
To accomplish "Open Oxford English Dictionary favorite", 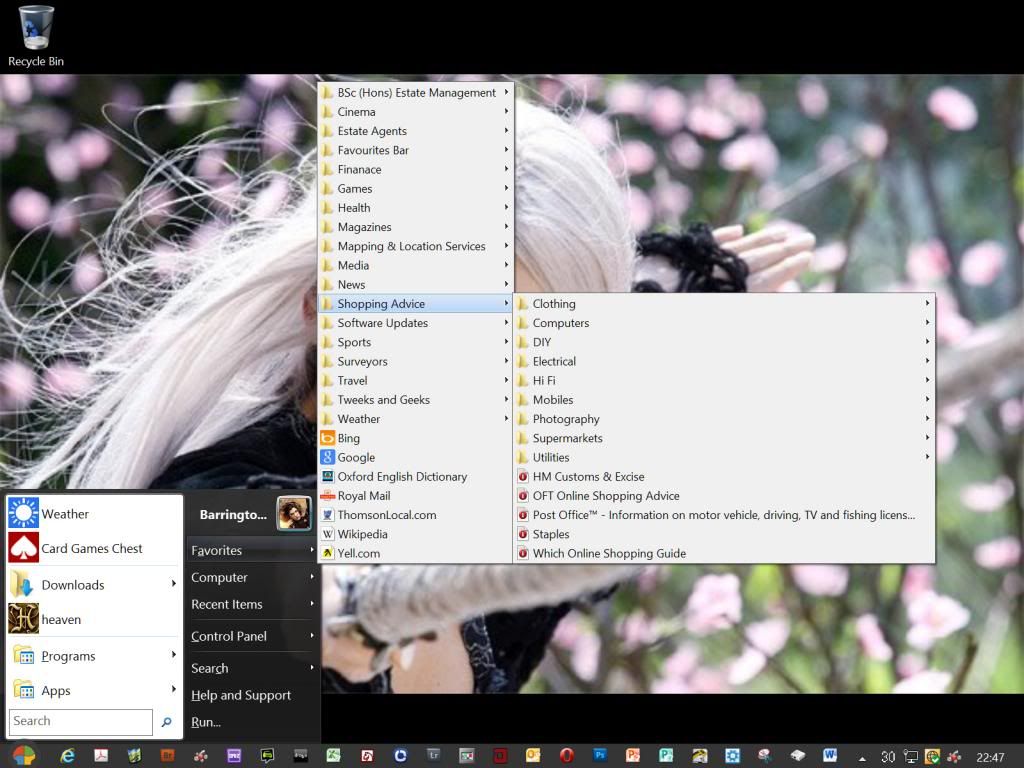I will (x=416, y=477).
